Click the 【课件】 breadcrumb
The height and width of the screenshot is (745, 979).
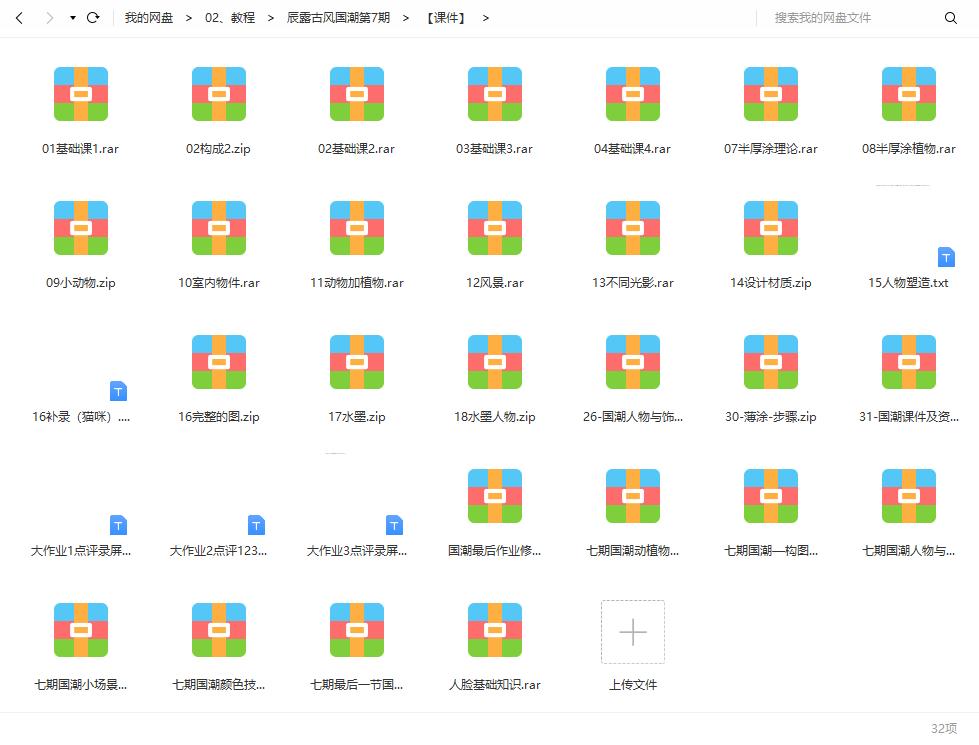(x=446, y=17)
